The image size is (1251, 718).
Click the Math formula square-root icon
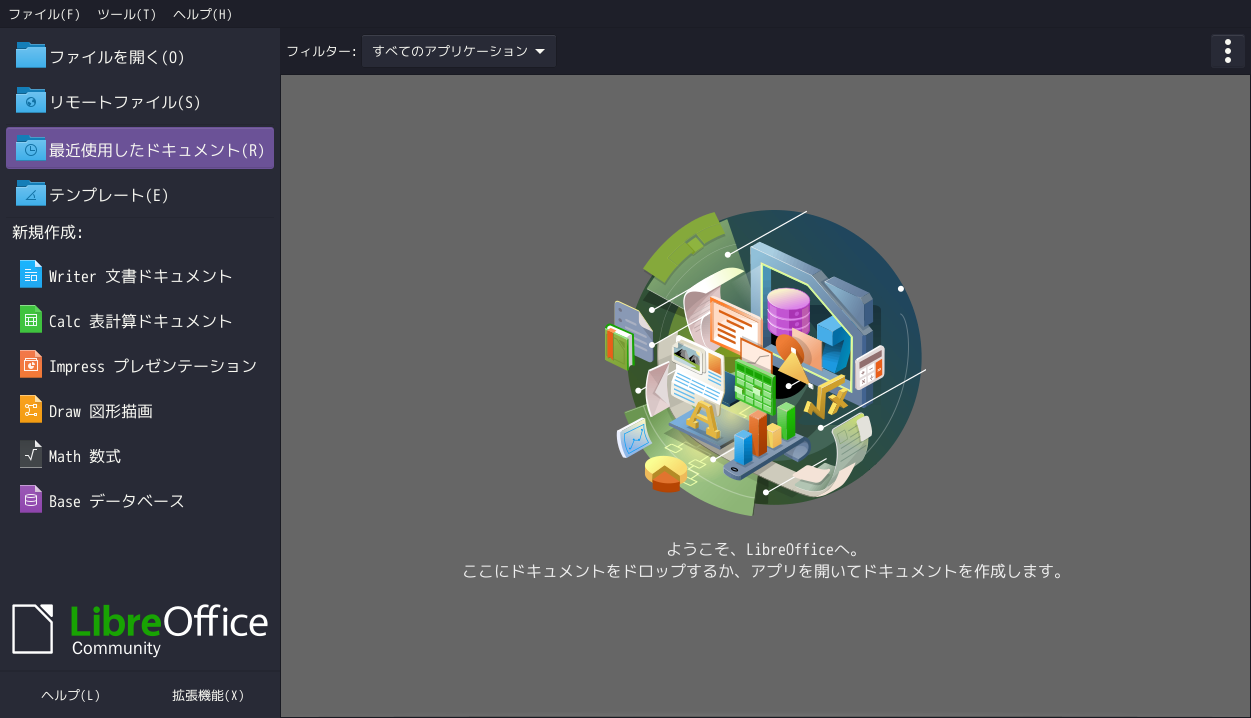pyautogui.click(x=31, y=455)
